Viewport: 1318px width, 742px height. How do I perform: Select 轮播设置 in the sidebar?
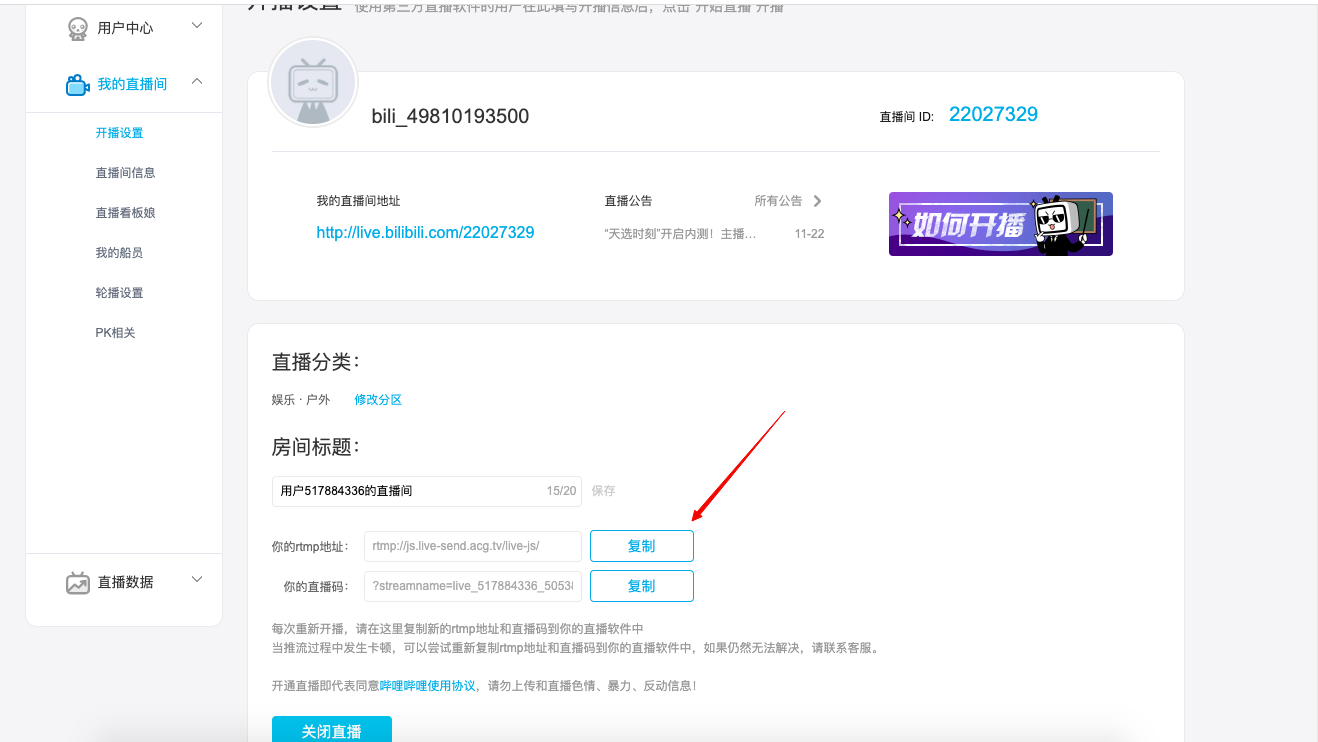click(119, 293)
